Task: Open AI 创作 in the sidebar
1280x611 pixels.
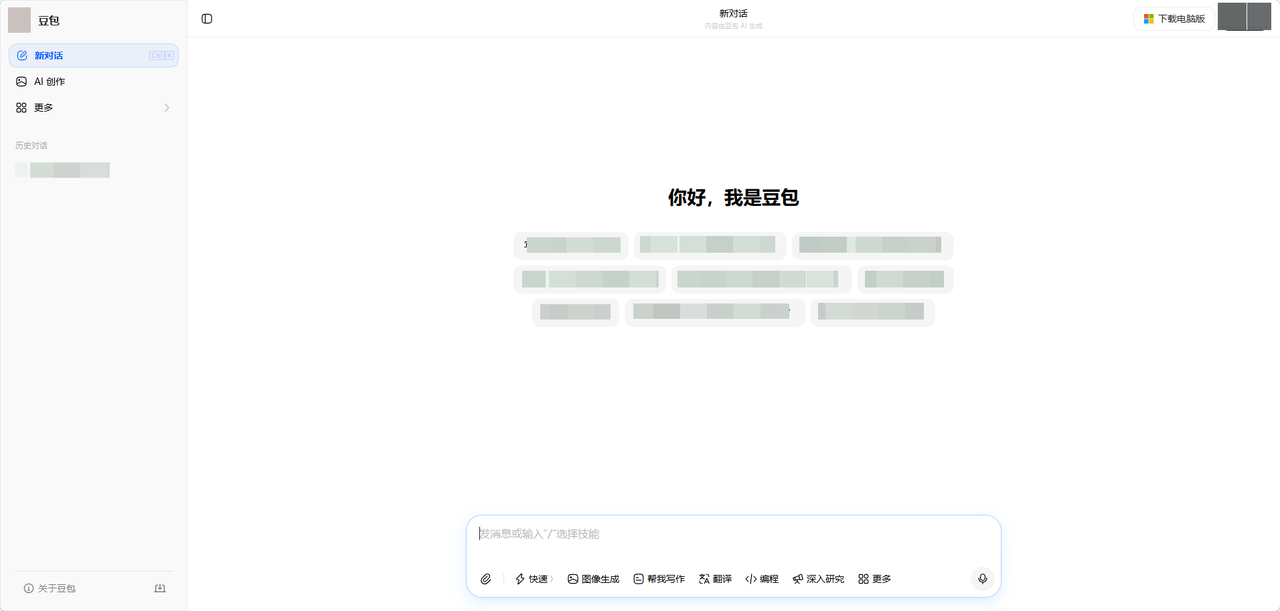Action: pos(94,82)
